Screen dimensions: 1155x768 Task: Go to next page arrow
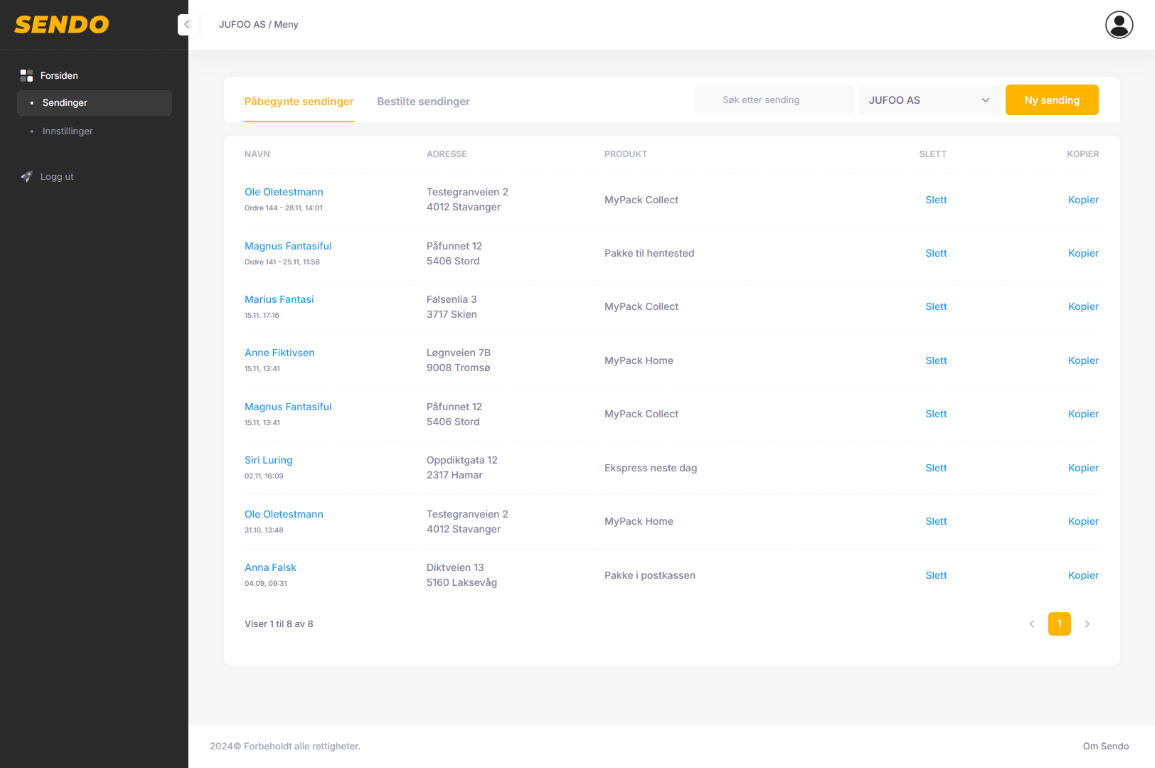click(x=1087, y=624)
